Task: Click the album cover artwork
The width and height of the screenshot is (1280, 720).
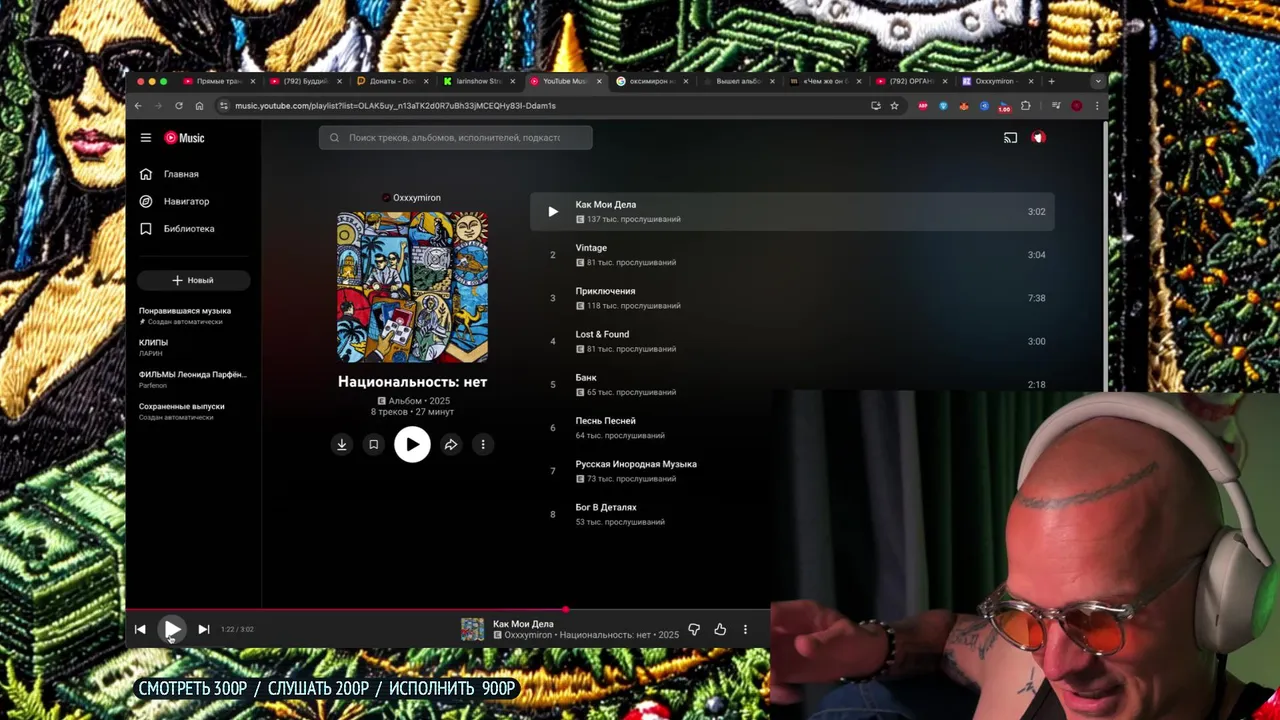Action: pos(412,287)
